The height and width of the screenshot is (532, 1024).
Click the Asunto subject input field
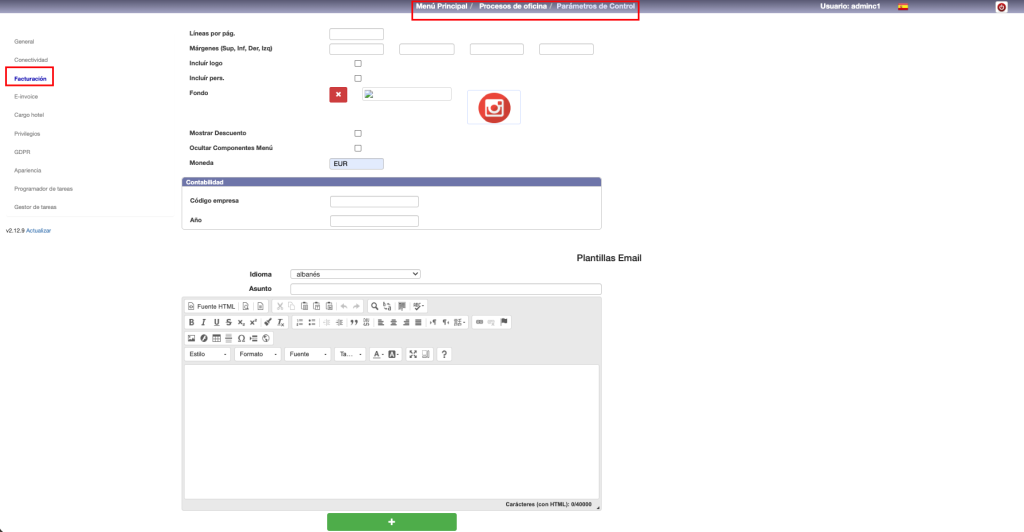(x=445, y=289)
